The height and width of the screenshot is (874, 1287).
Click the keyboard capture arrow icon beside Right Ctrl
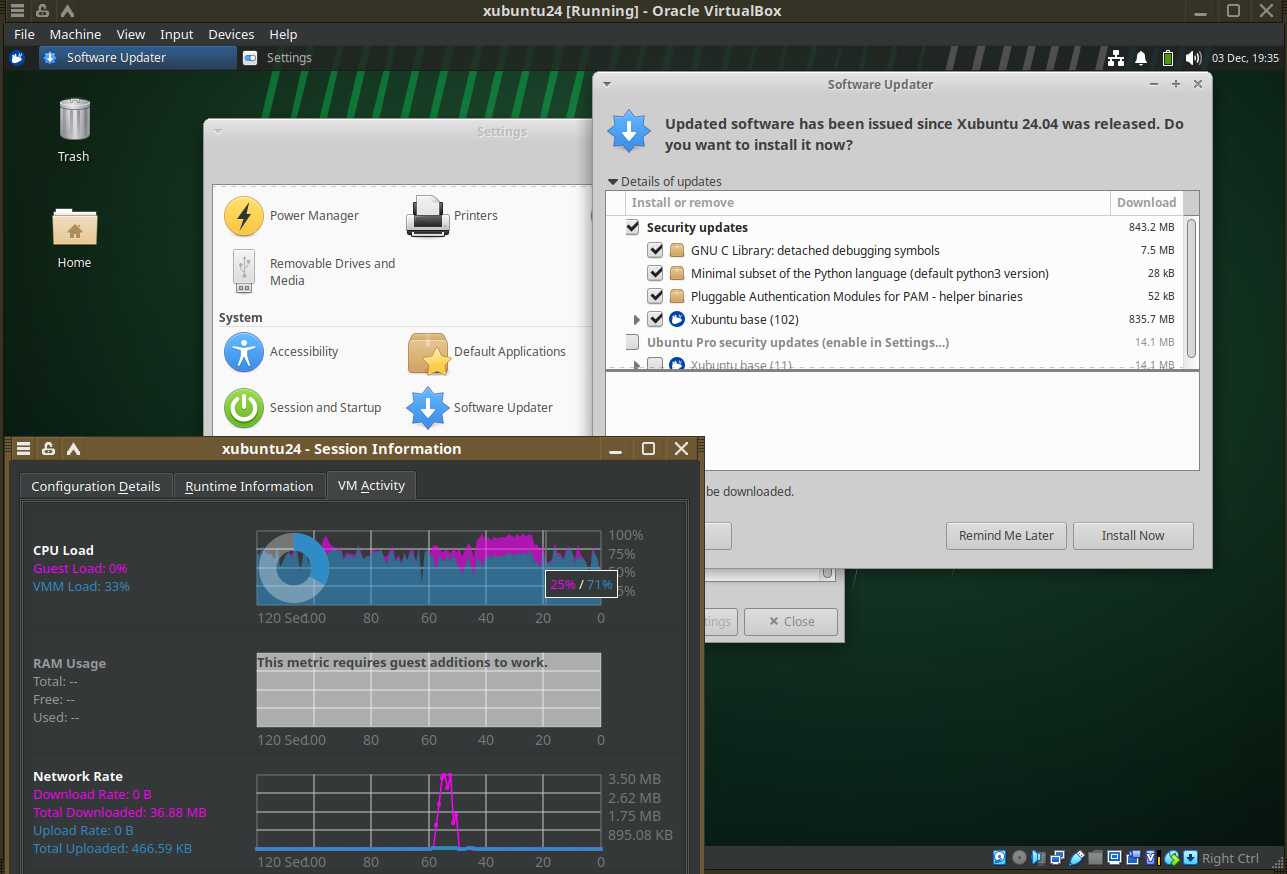coord(1190,858)
